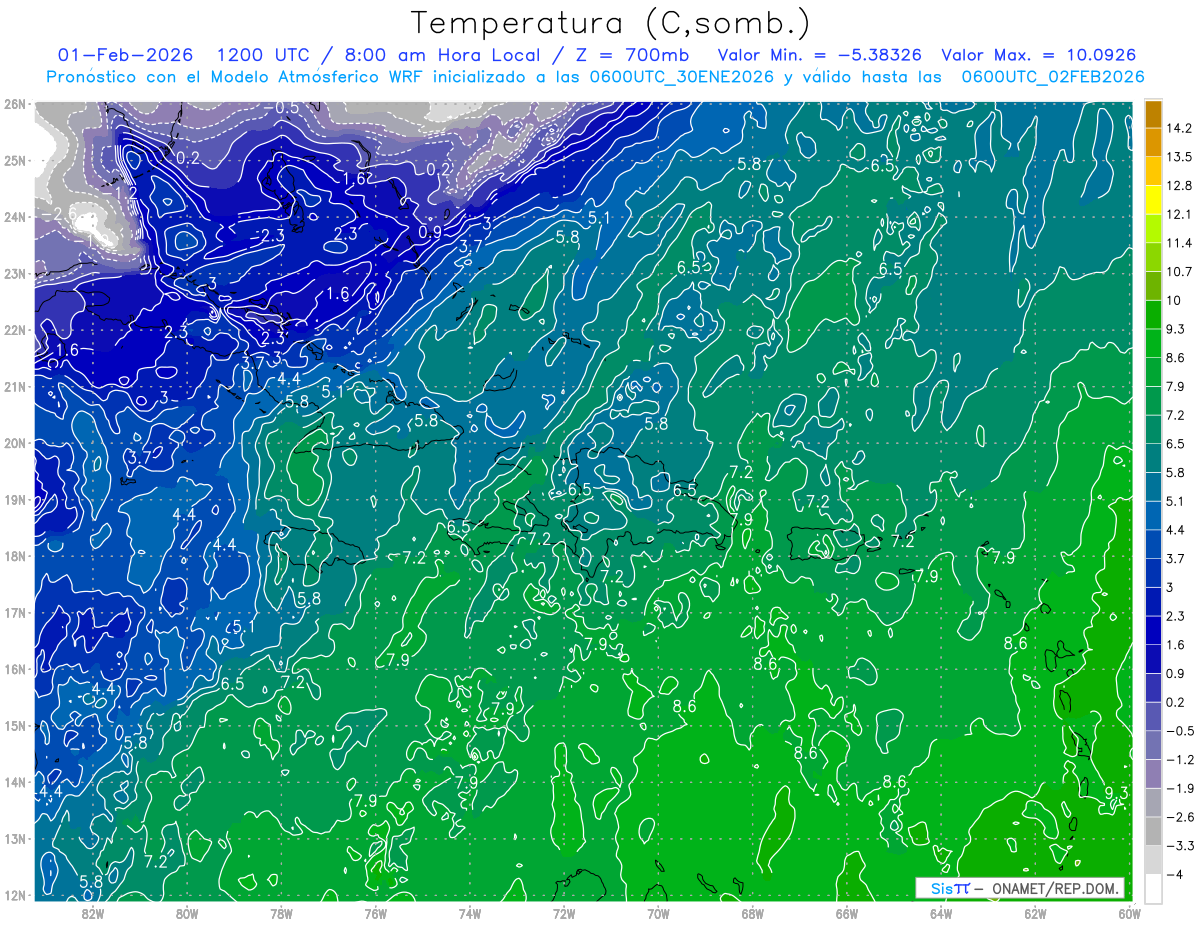Click the '25N' latitude axis label
Image resolution: width=1200 pixels, height=927 pixels.
[x=14, y=160]
